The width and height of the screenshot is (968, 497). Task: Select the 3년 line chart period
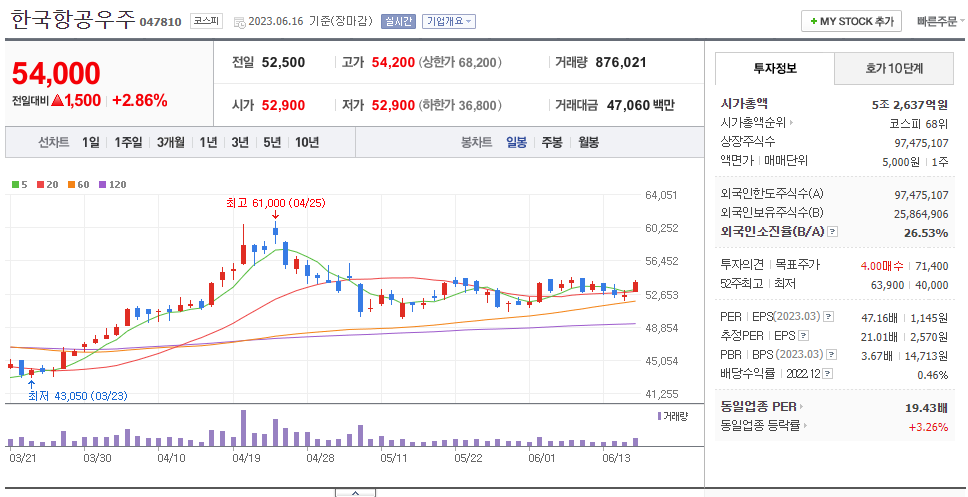(240, 143)
